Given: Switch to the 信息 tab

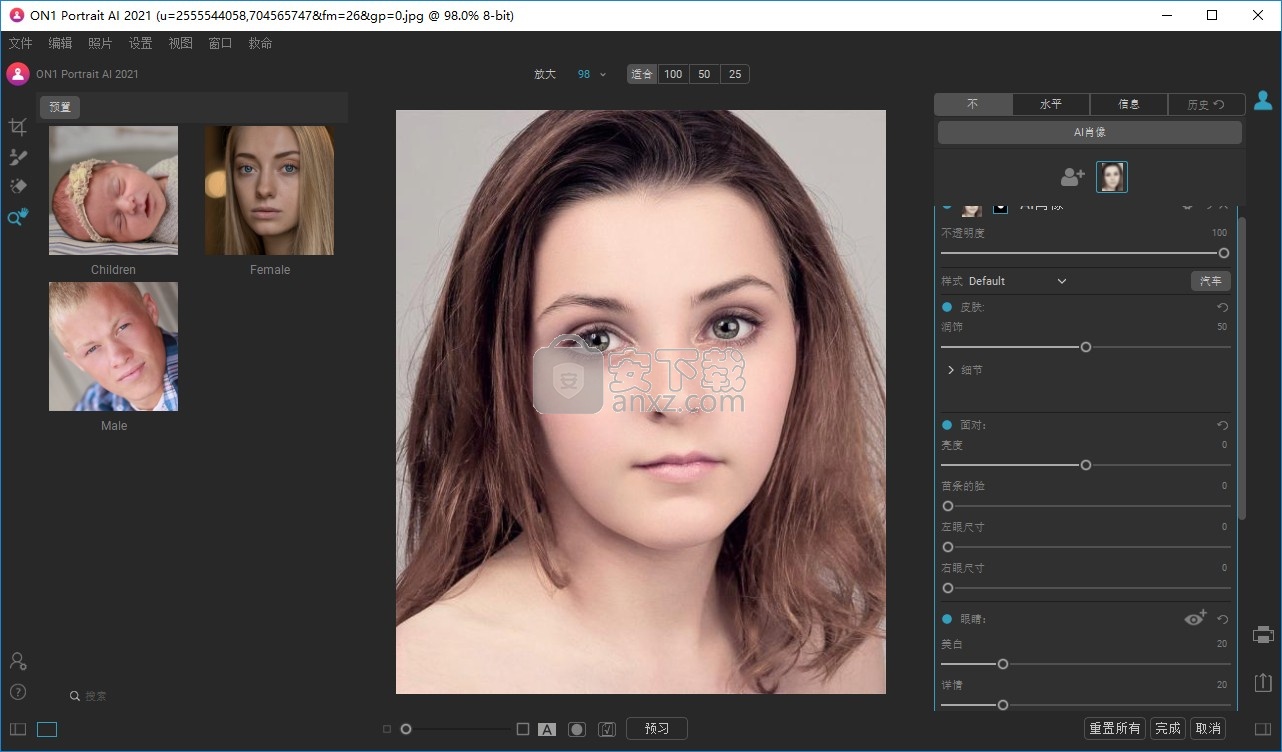Looking at the screenshot, I should click(1129, 104).
